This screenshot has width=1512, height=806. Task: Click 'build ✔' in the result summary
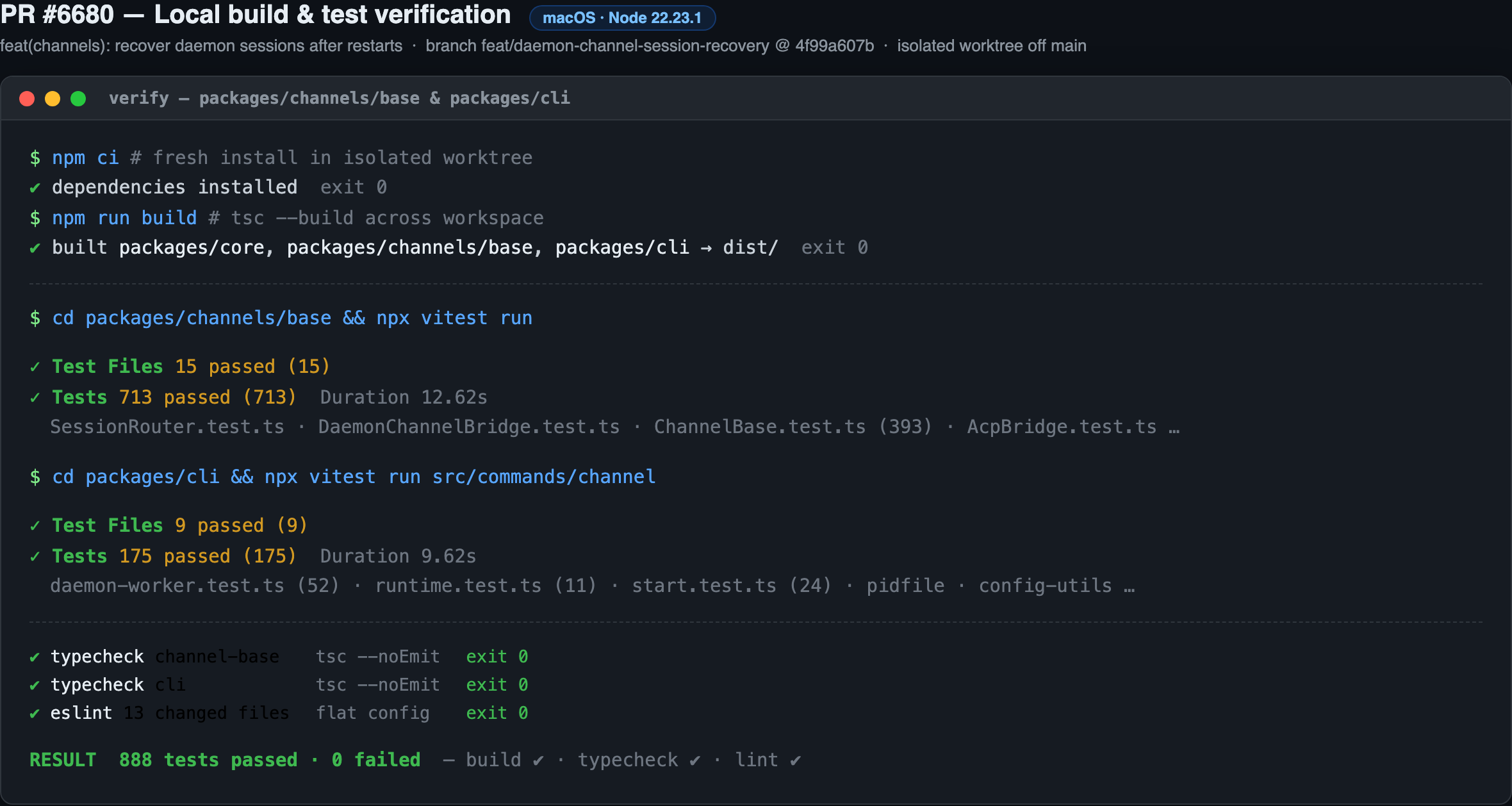coord(505,760)
